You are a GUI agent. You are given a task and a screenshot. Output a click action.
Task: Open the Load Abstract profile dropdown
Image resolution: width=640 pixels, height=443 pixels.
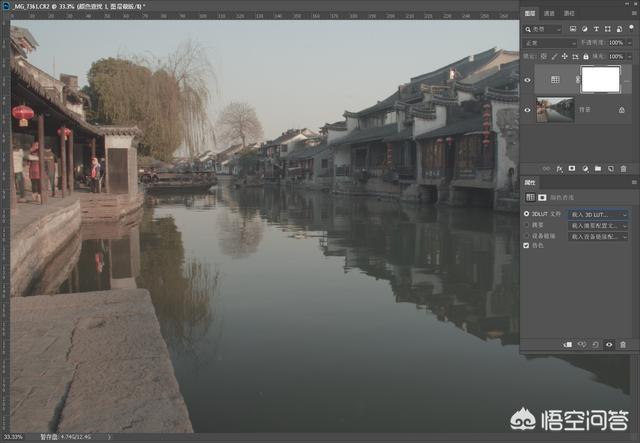pos(598,225)
